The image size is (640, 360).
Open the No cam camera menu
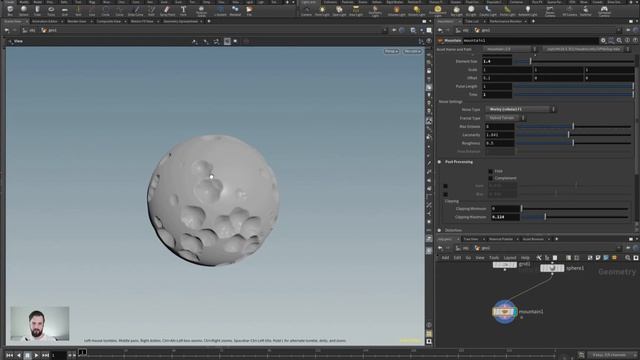412,51
